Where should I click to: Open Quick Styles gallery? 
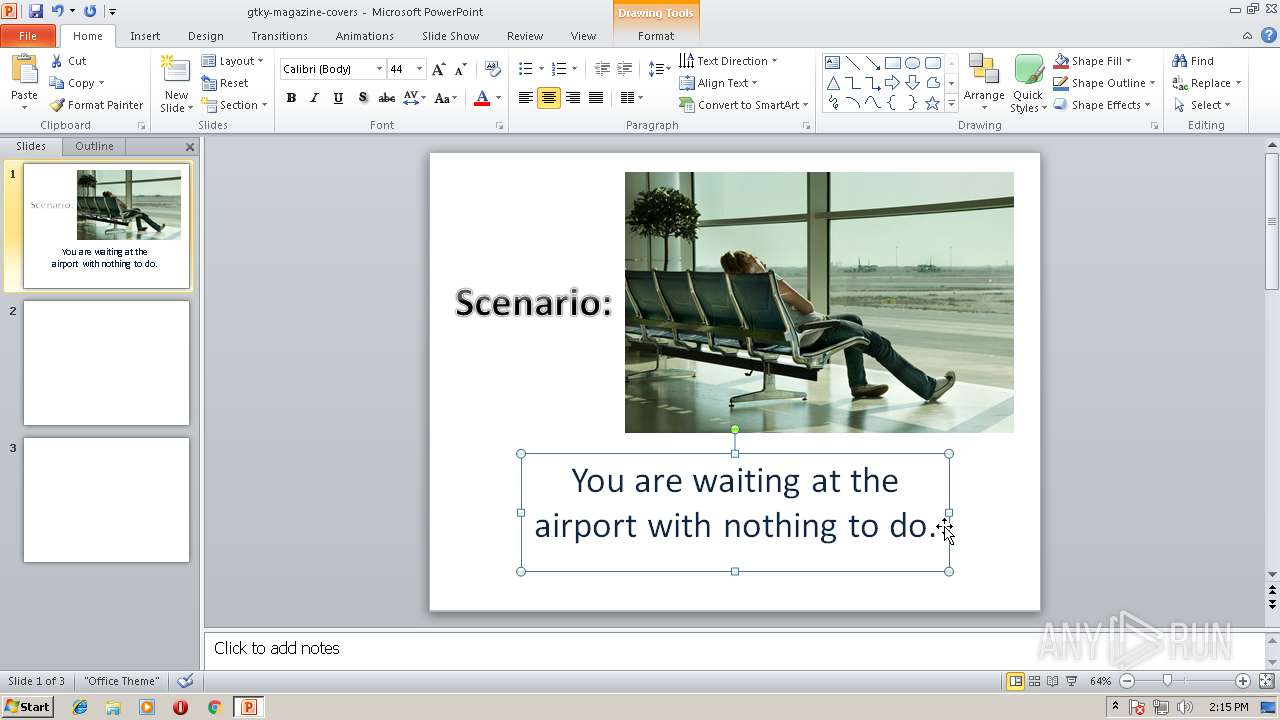[x=1027, y=84]
